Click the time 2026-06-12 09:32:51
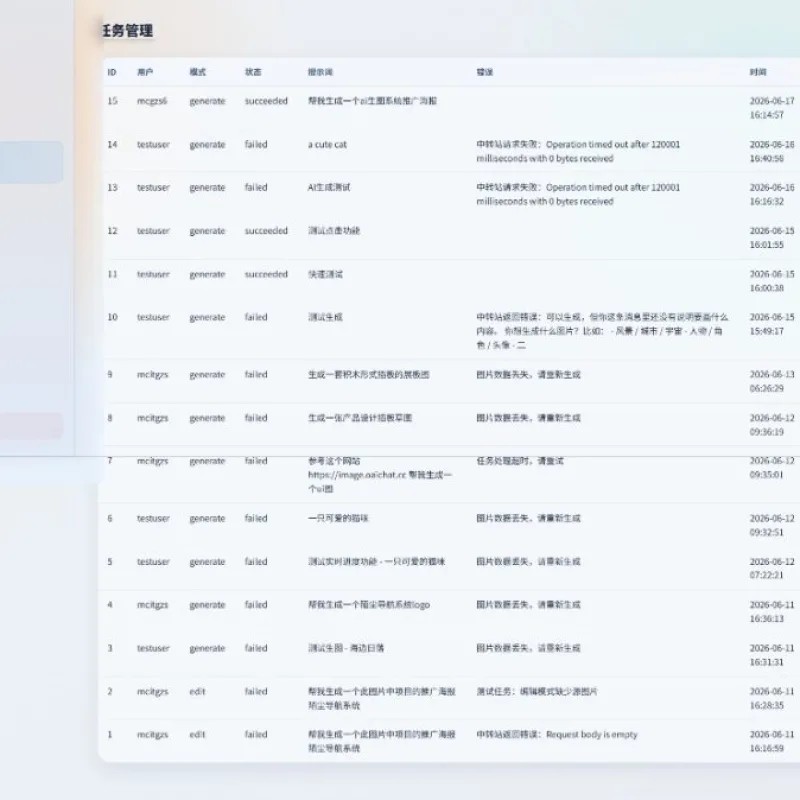 tap(772, 525)
